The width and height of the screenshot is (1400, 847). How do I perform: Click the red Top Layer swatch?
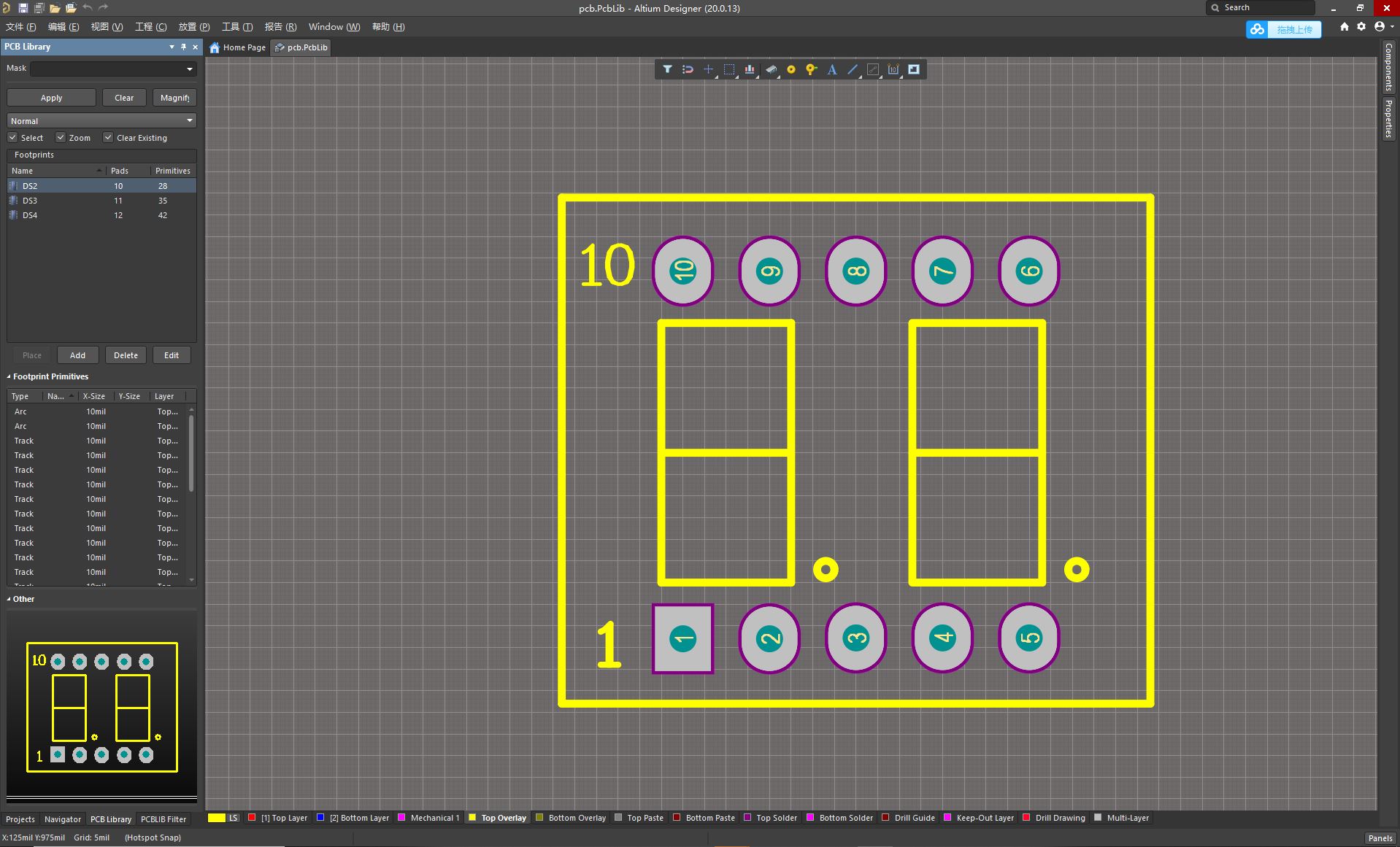(x=252, y=818)
